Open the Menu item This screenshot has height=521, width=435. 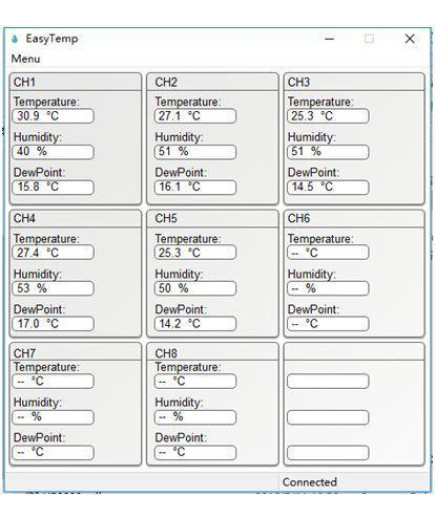click(x=26, y=59)
